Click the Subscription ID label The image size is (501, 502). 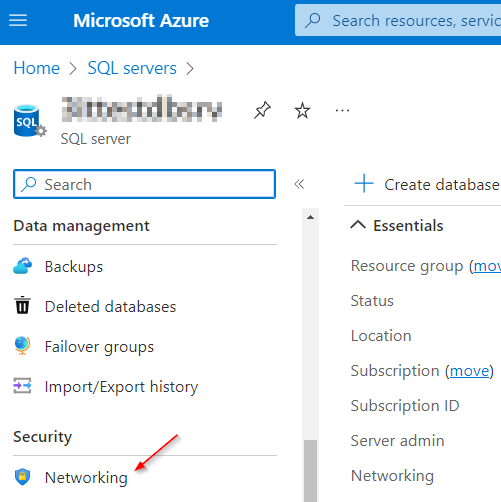coord(405,406)
